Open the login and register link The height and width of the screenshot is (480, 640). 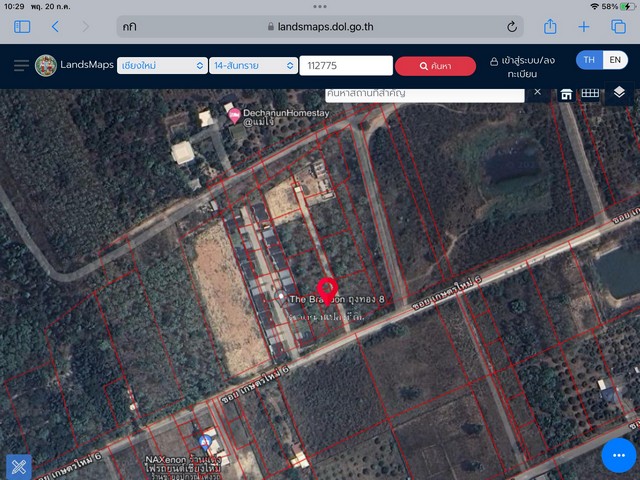(522, 67)
